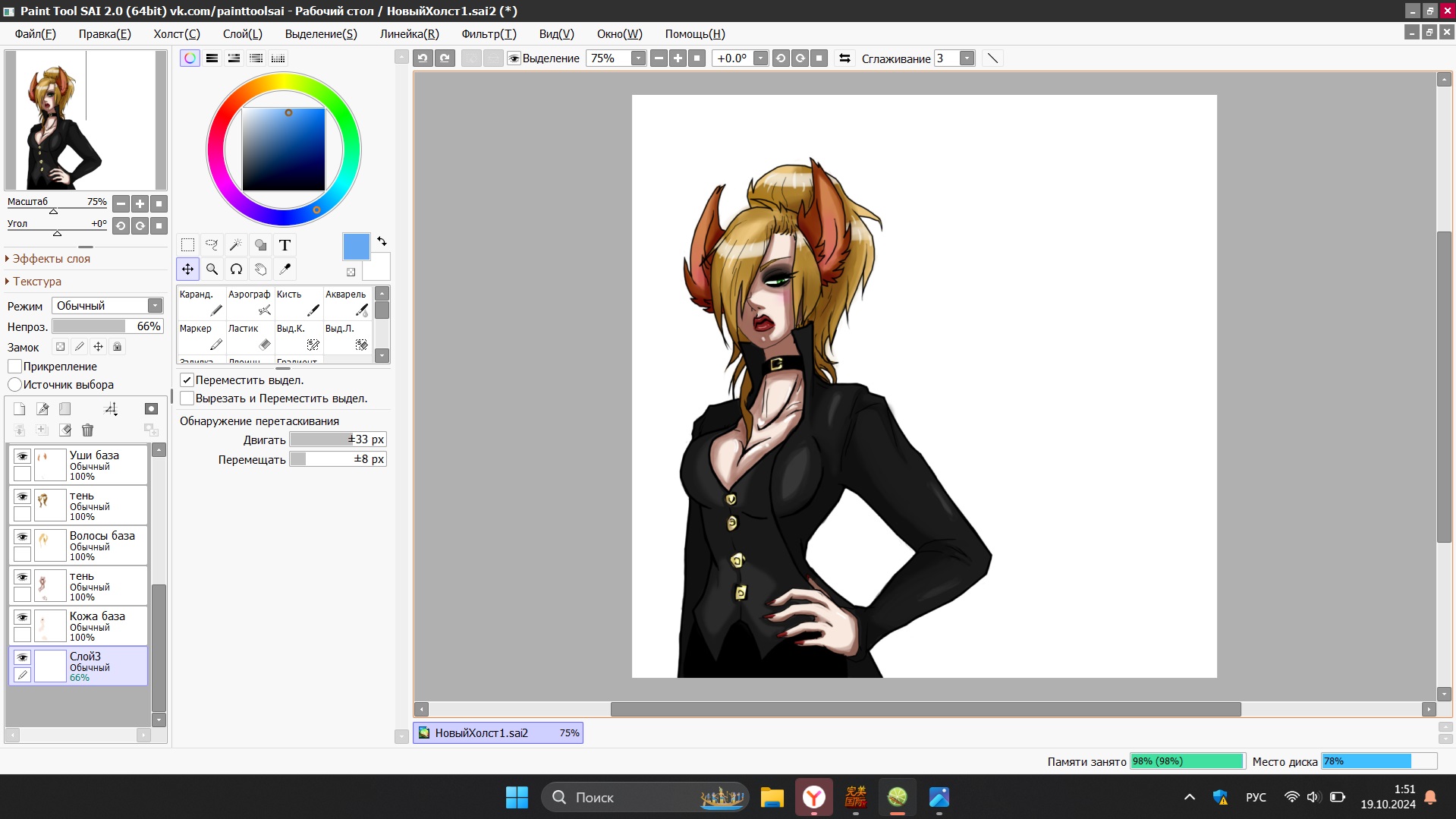Click the blue foreground color swatch
Viewport: 1456px width, 819px height.
[x=356, y=247]
